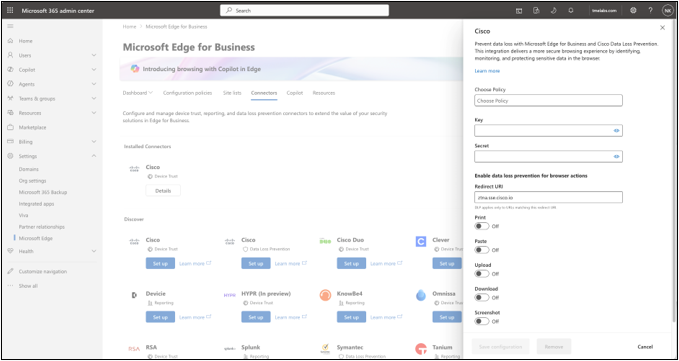Click the Settings gear in sidebar
Screen dimensions: 679x361
pos(10,156)
